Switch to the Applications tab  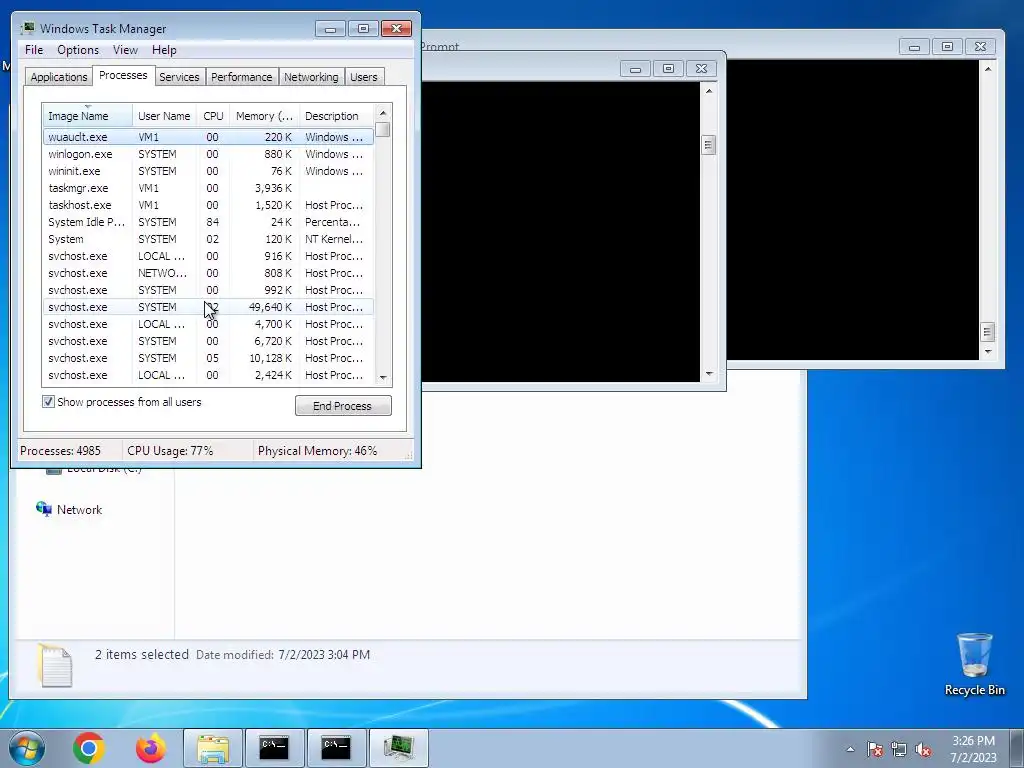[59, 77]
